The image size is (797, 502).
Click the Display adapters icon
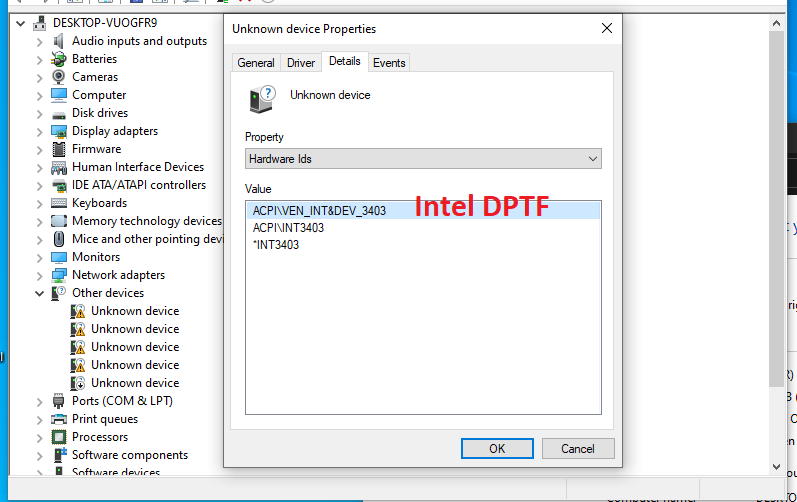point(60,131)
